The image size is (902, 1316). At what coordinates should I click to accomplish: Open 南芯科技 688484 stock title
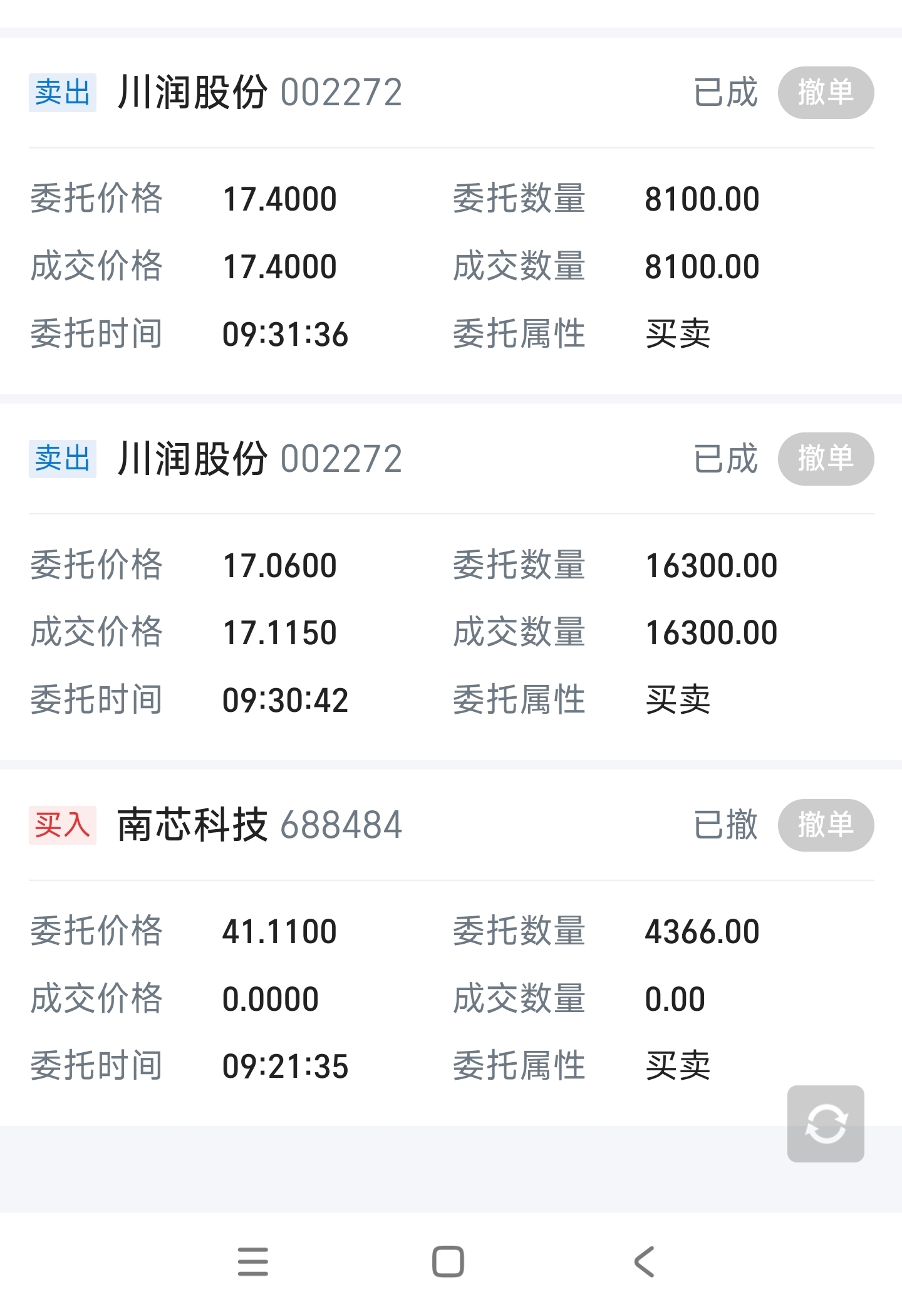coord(259,825)
